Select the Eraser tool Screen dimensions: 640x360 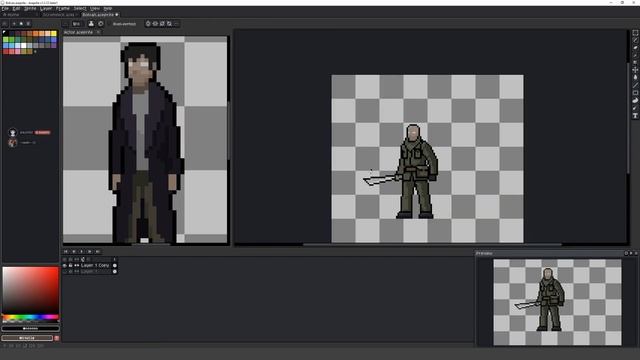pyautogui.click(x=635, y=47)
